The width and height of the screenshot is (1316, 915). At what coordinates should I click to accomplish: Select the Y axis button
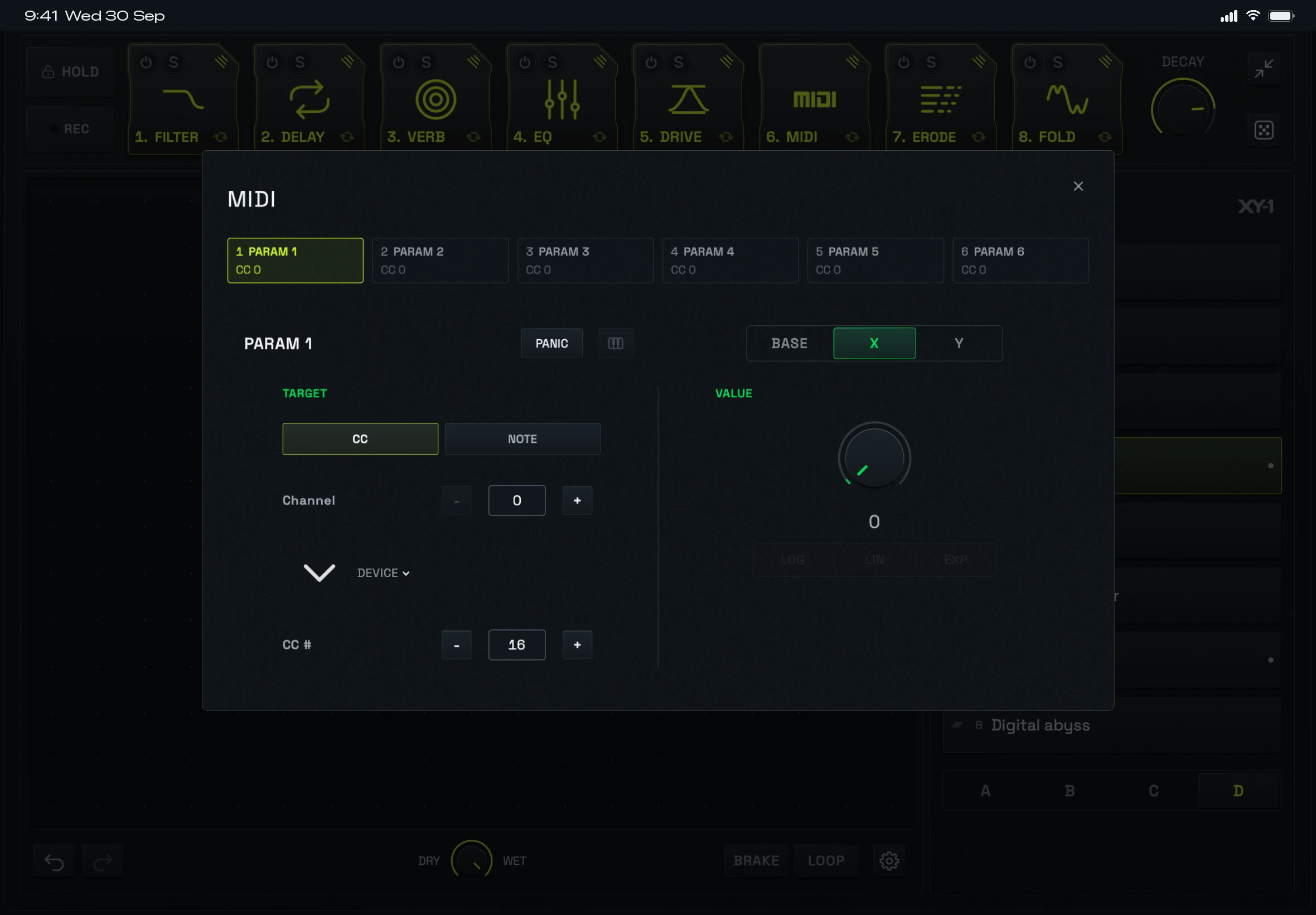tap(959, 344)
